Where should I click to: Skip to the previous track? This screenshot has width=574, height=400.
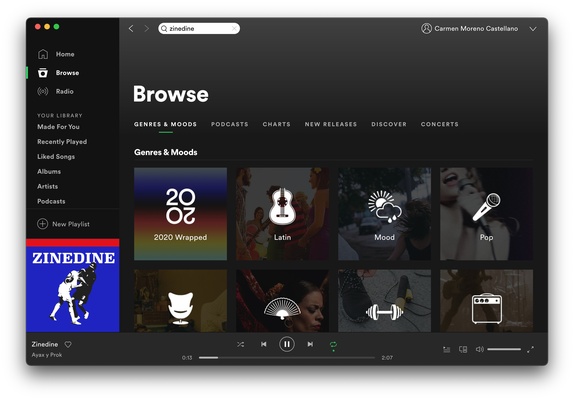(264, 344)
